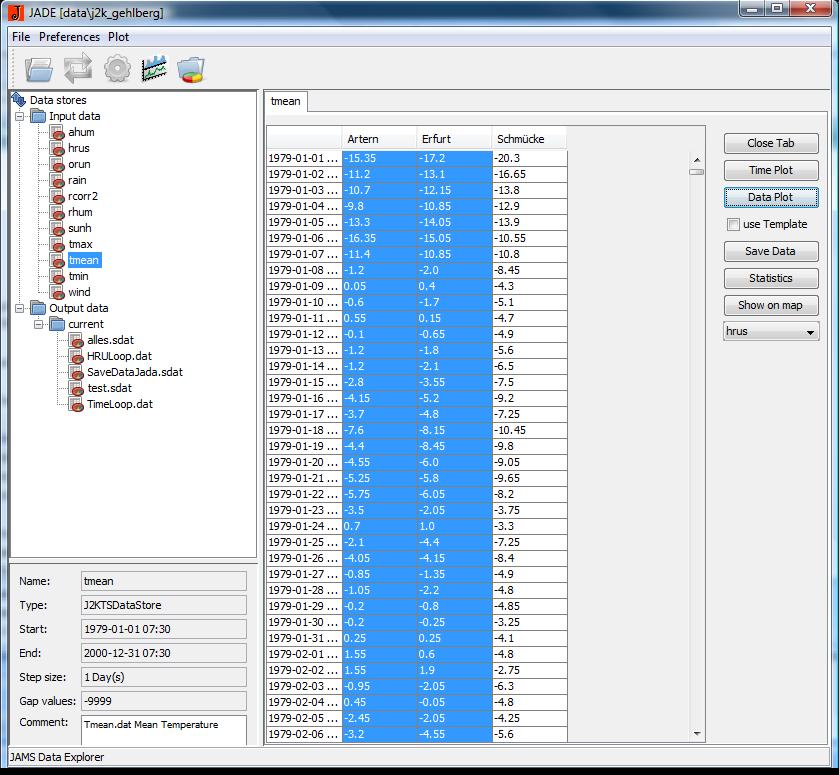Click the gear settings toolbar icon
Image resolution: width=839 pixels, height=775 pixels.
(x=117, y=69)
